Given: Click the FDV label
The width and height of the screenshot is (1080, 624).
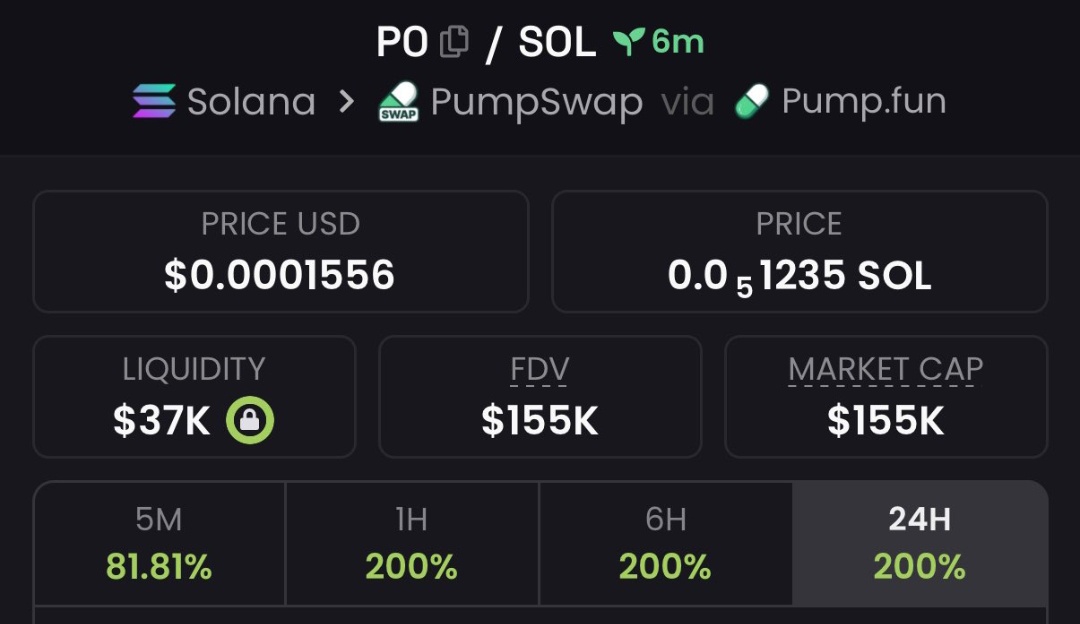Looking at the screenshot, I should click(x=540, y=370).
